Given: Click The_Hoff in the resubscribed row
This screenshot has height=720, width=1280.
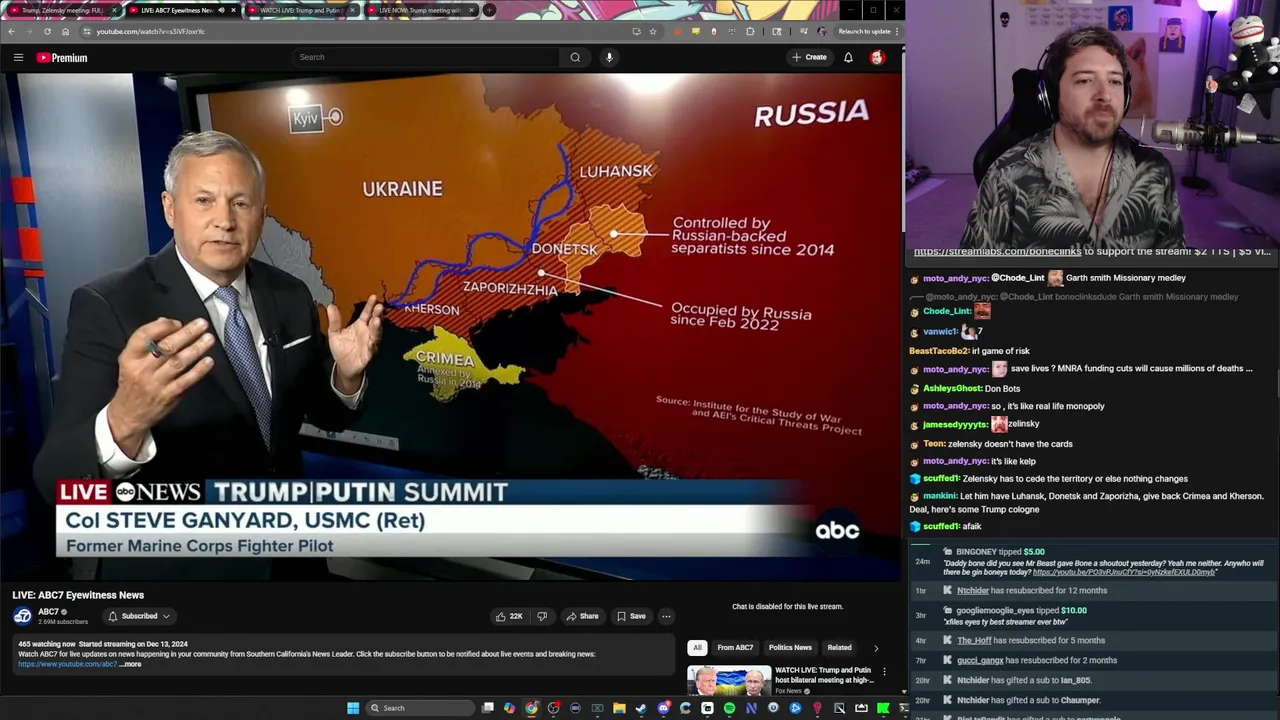Looking at the screenshot, I should (974, 641).
